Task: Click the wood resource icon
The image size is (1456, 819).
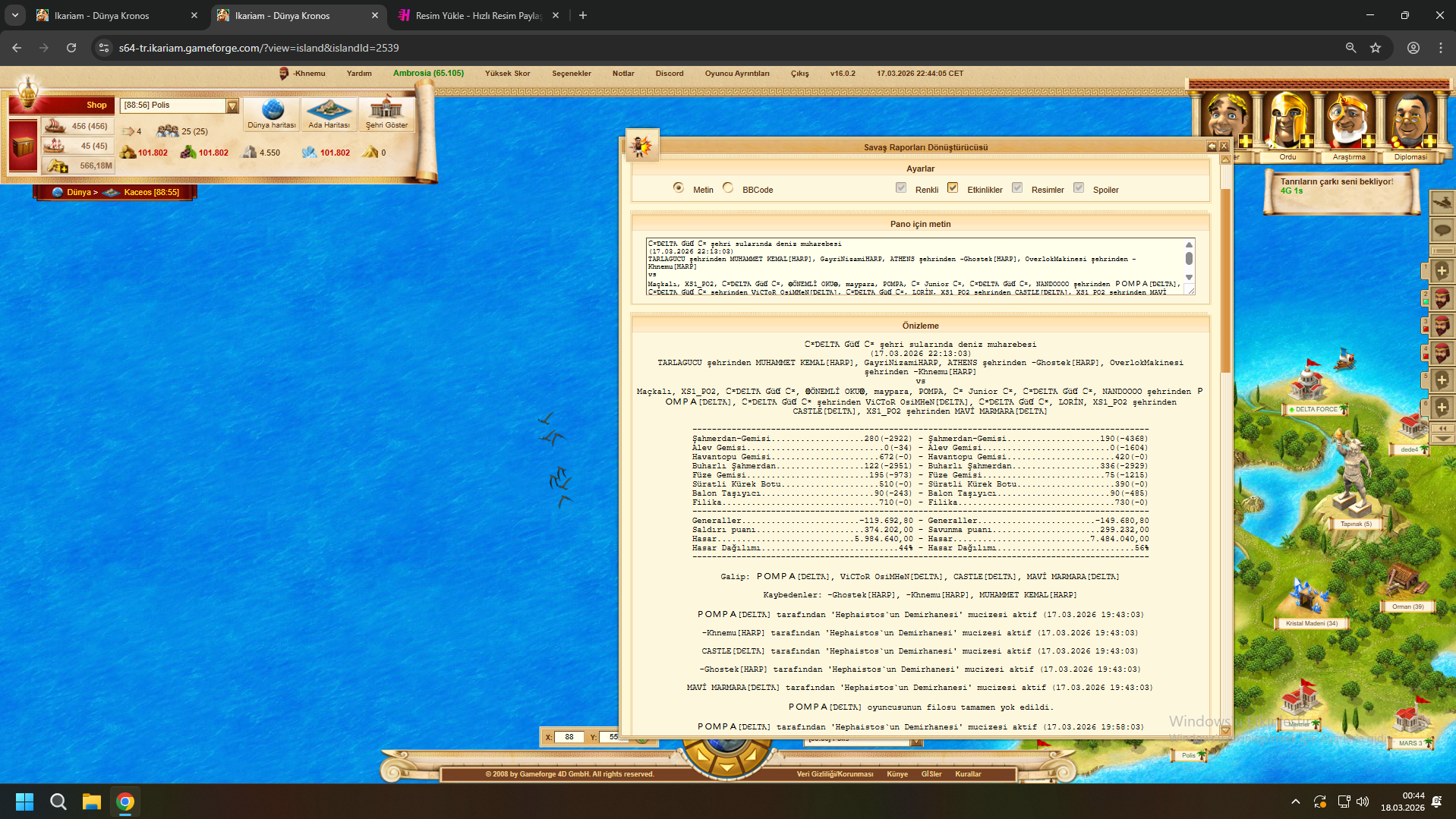Action: [128, 153]
